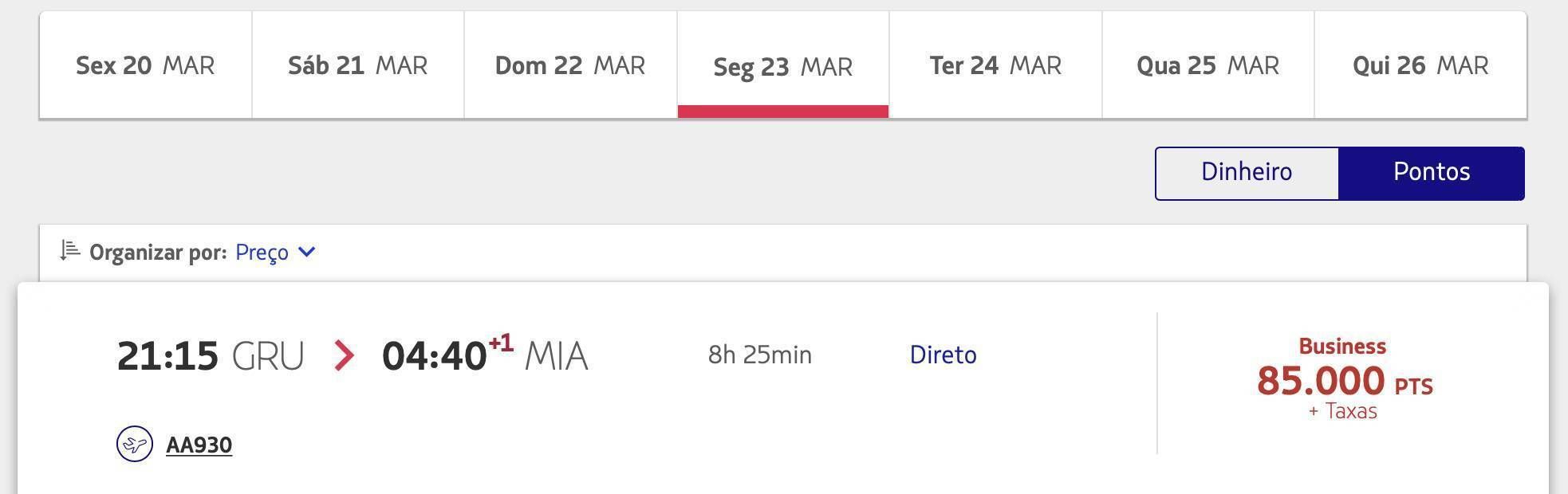Switch price display to Dinheiro
Viewport: 1568px width, 494px height.
pos(1247,173)
